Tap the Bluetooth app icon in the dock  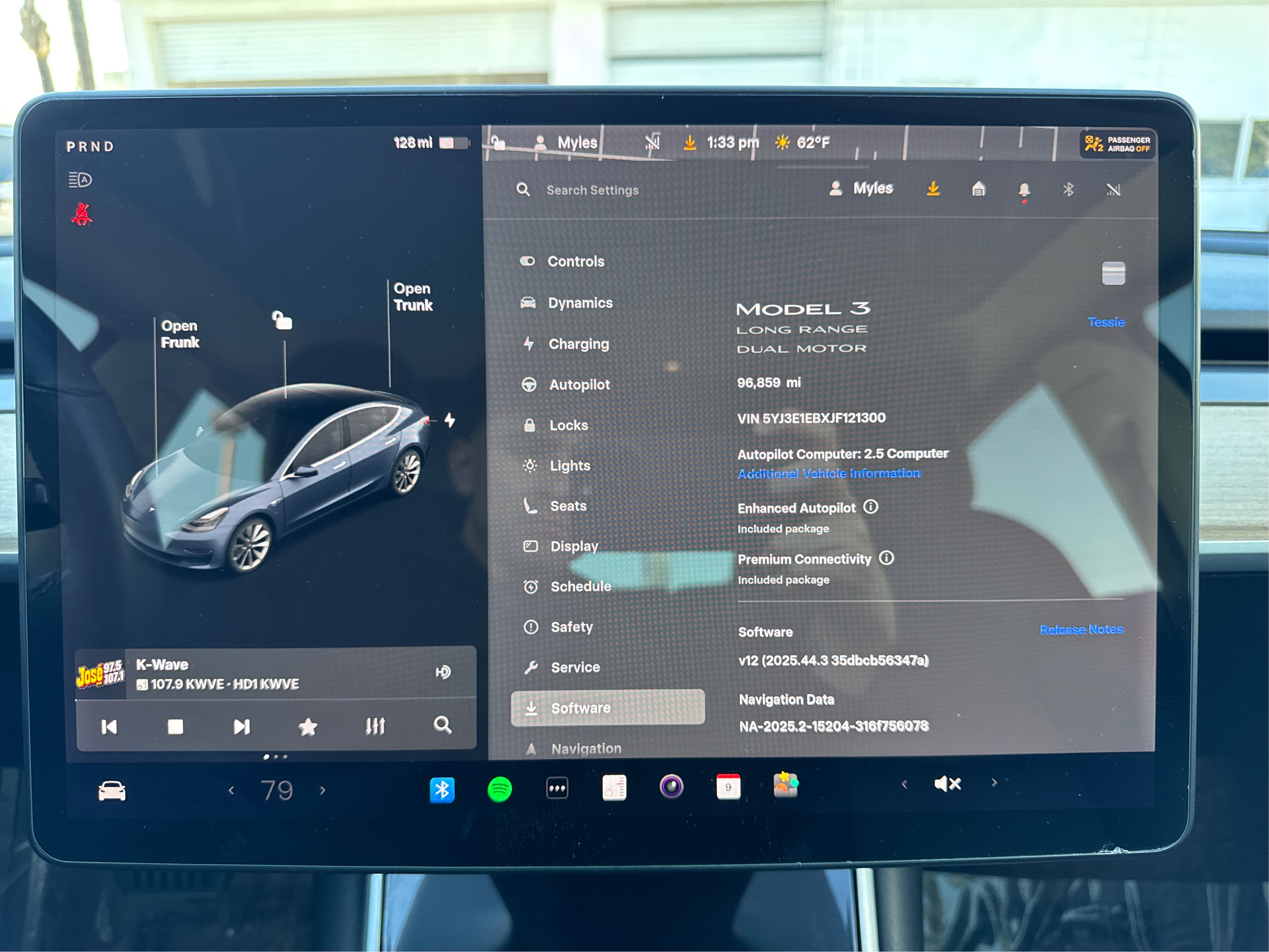click(442, 789)
